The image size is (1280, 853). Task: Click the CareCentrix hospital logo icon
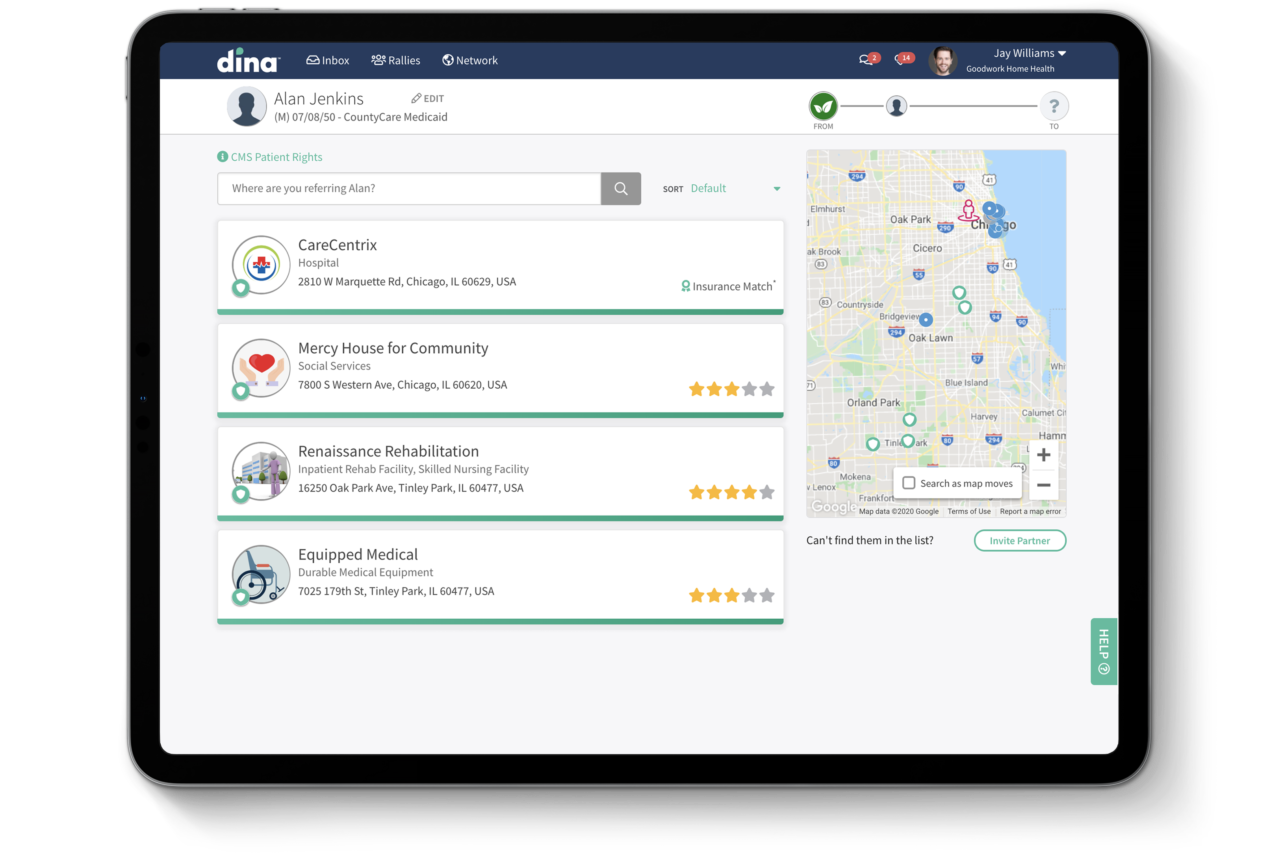(260, 265)
